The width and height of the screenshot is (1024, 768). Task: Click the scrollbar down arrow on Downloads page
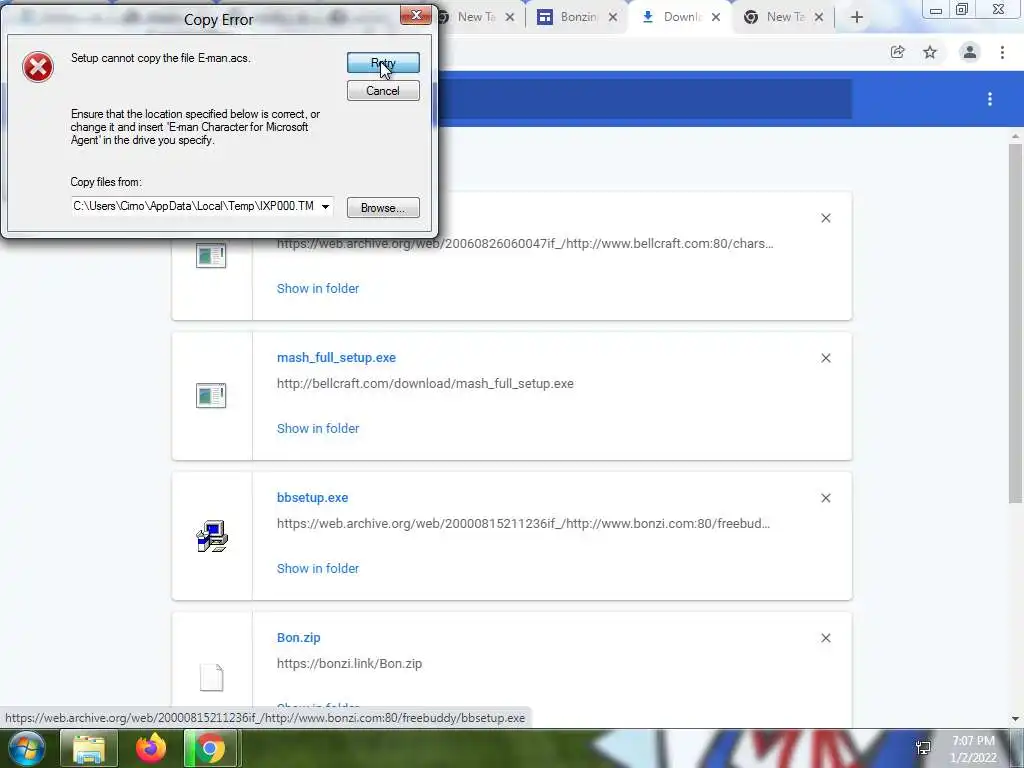coord(1015,719)
